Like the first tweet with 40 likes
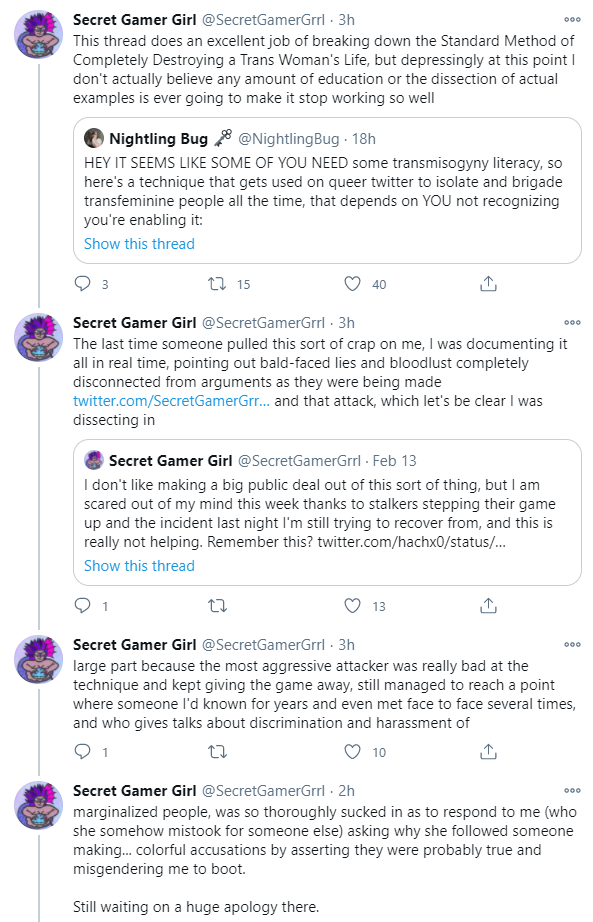The height and width of the screenshot is (922, 593). point(352,284)
